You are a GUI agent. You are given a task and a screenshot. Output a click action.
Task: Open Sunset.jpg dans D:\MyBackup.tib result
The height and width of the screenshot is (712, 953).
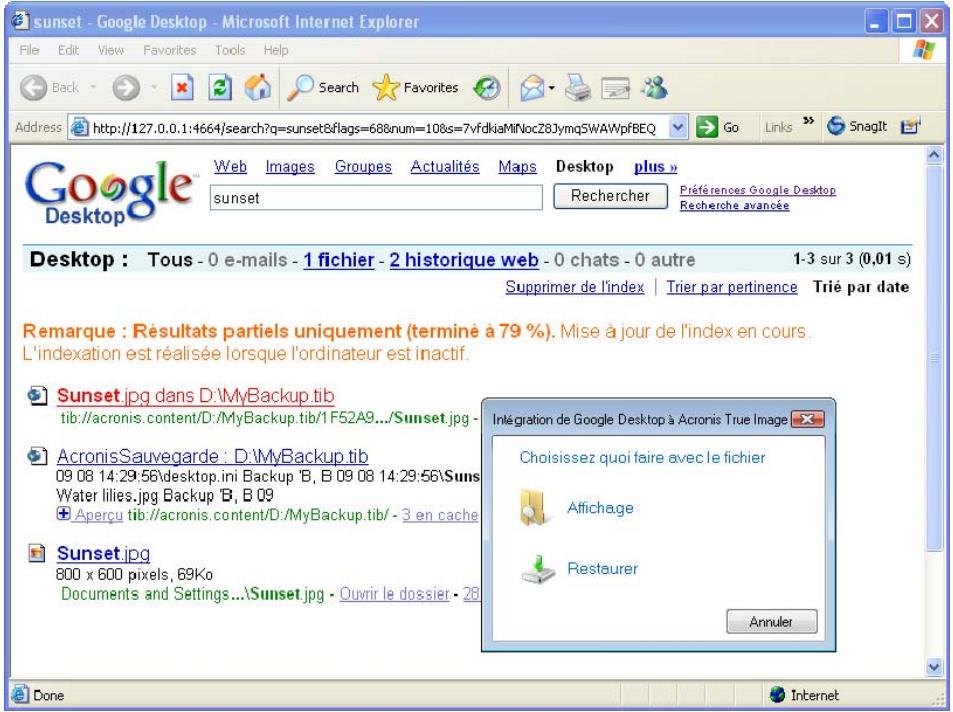coord(195,396)
